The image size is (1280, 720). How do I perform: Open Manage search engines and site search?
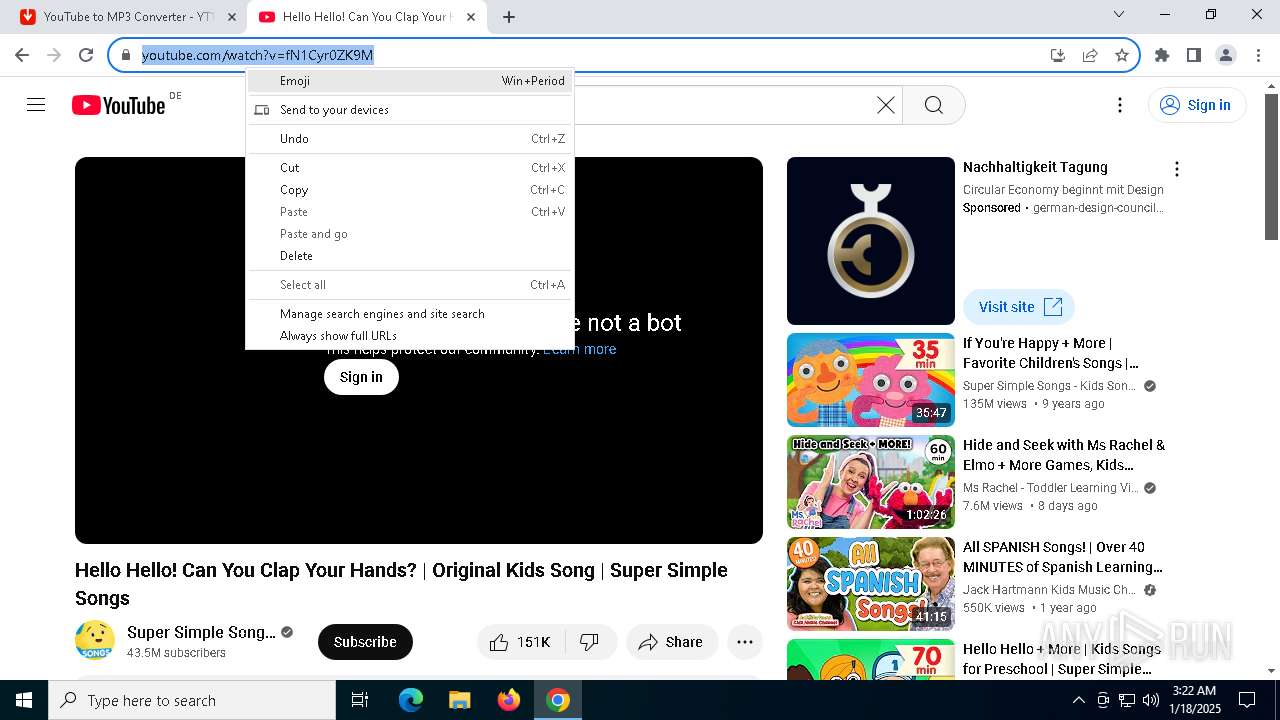point(410,314)
